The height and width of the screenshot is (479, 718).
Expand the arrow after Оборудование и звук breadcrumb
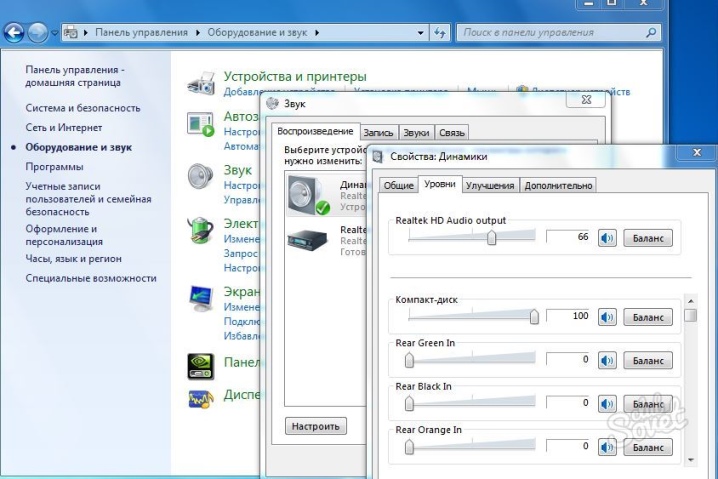point(317,33)
